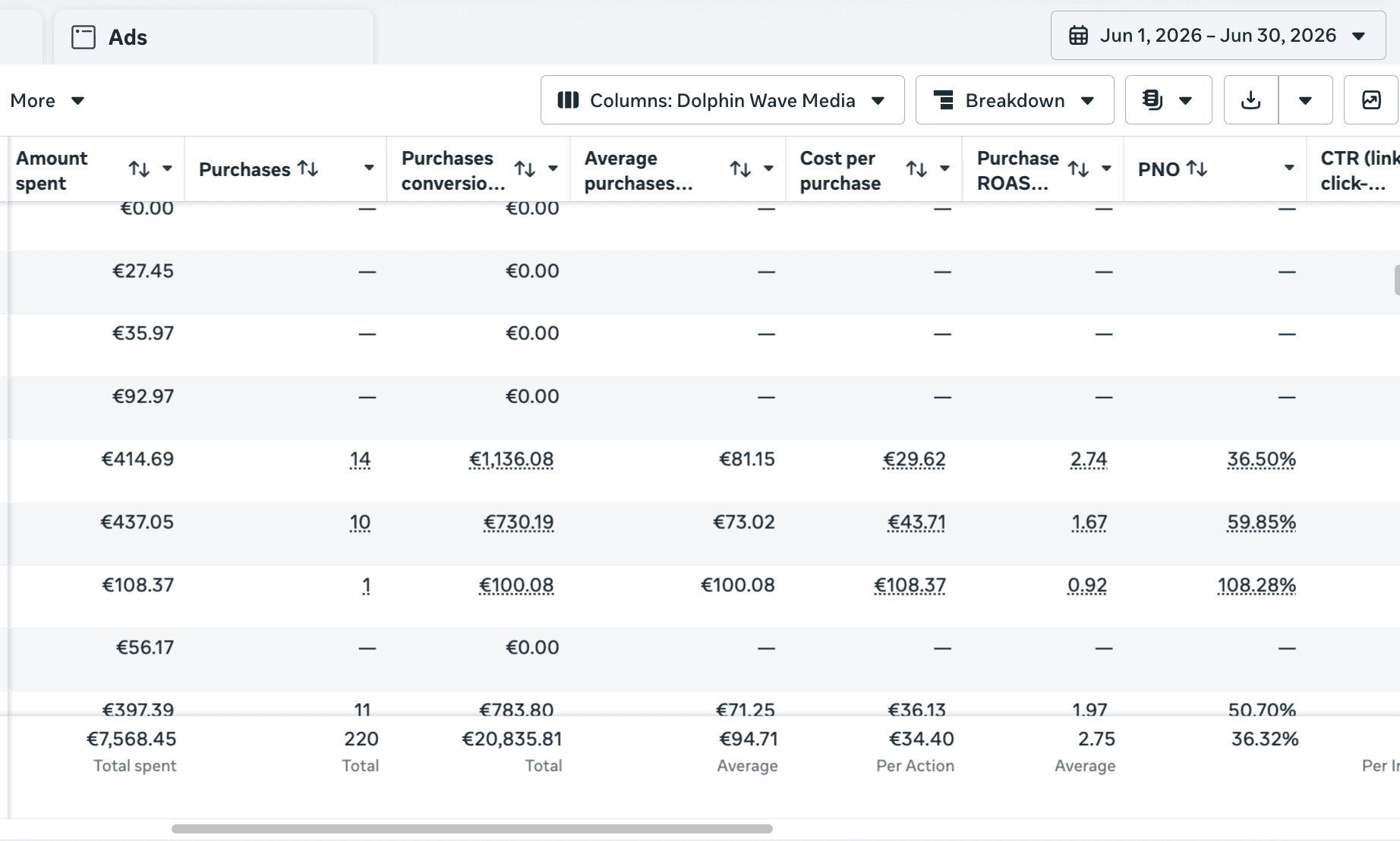Sort by Average purchases value arrows

point(740,169)
